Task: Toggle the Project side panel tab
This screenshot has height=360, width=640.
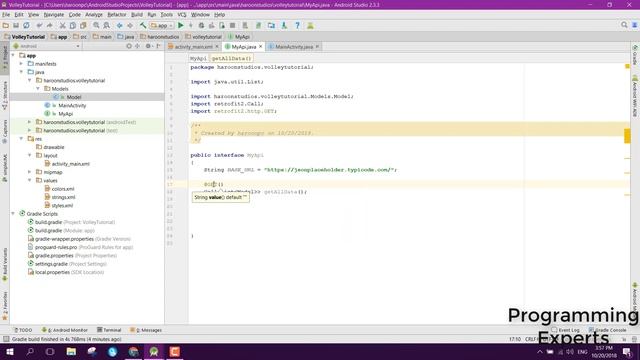Action: point(5,58)
